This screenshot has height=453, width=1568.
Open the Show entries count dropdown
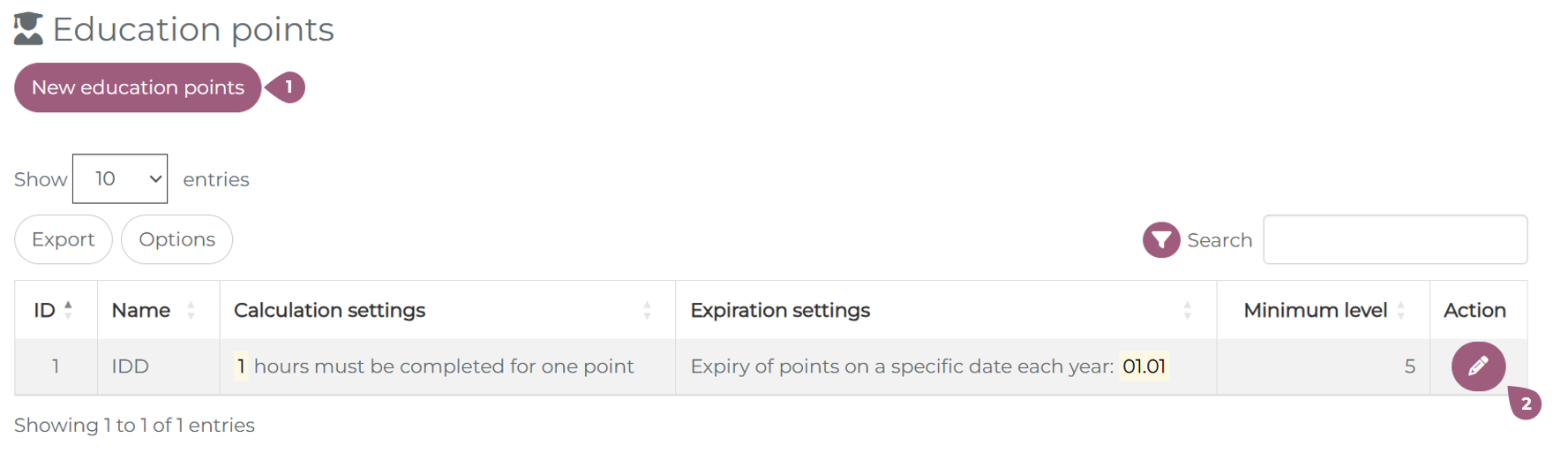coord(120,179)
